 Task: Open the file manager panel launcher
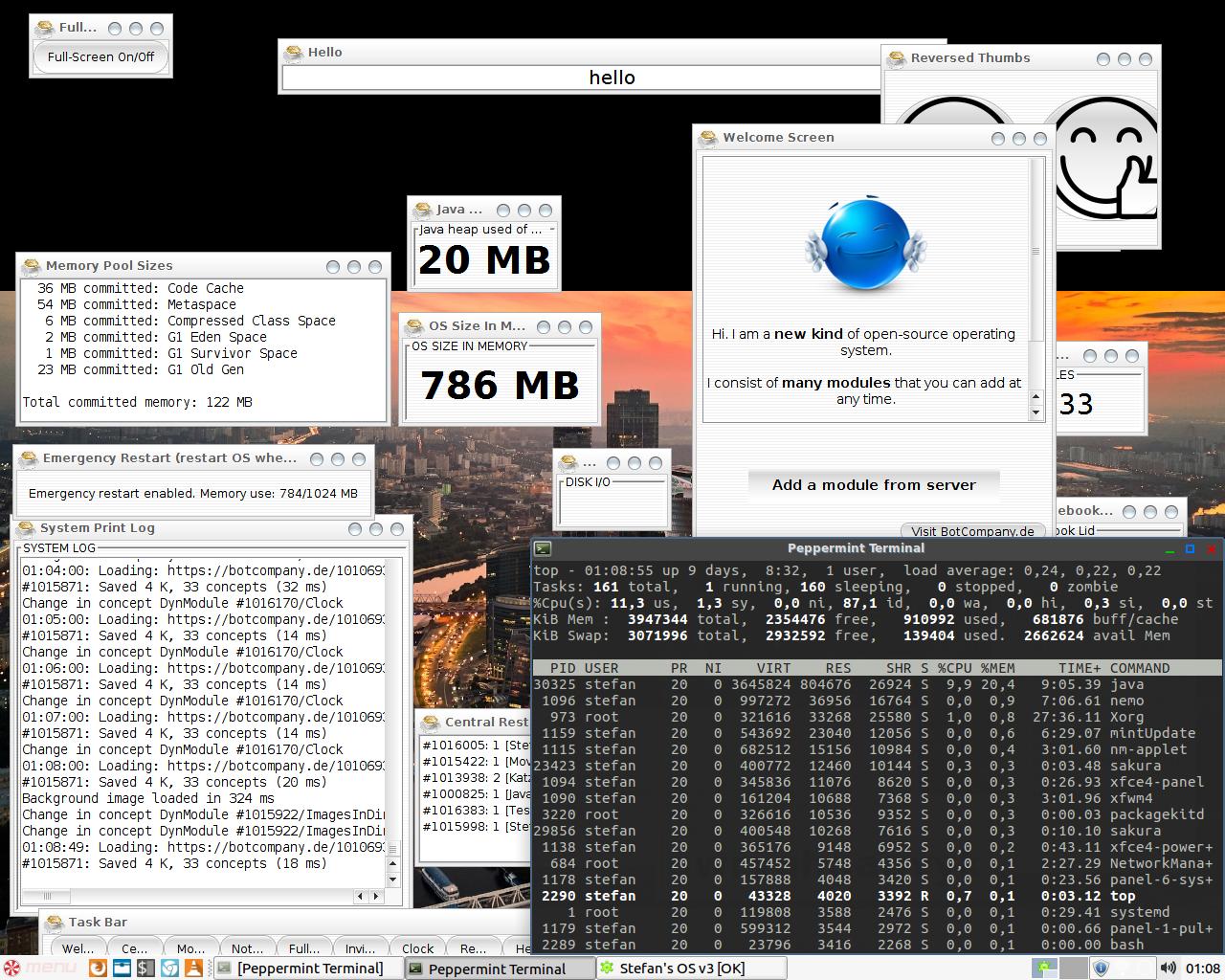pos(122,968)
